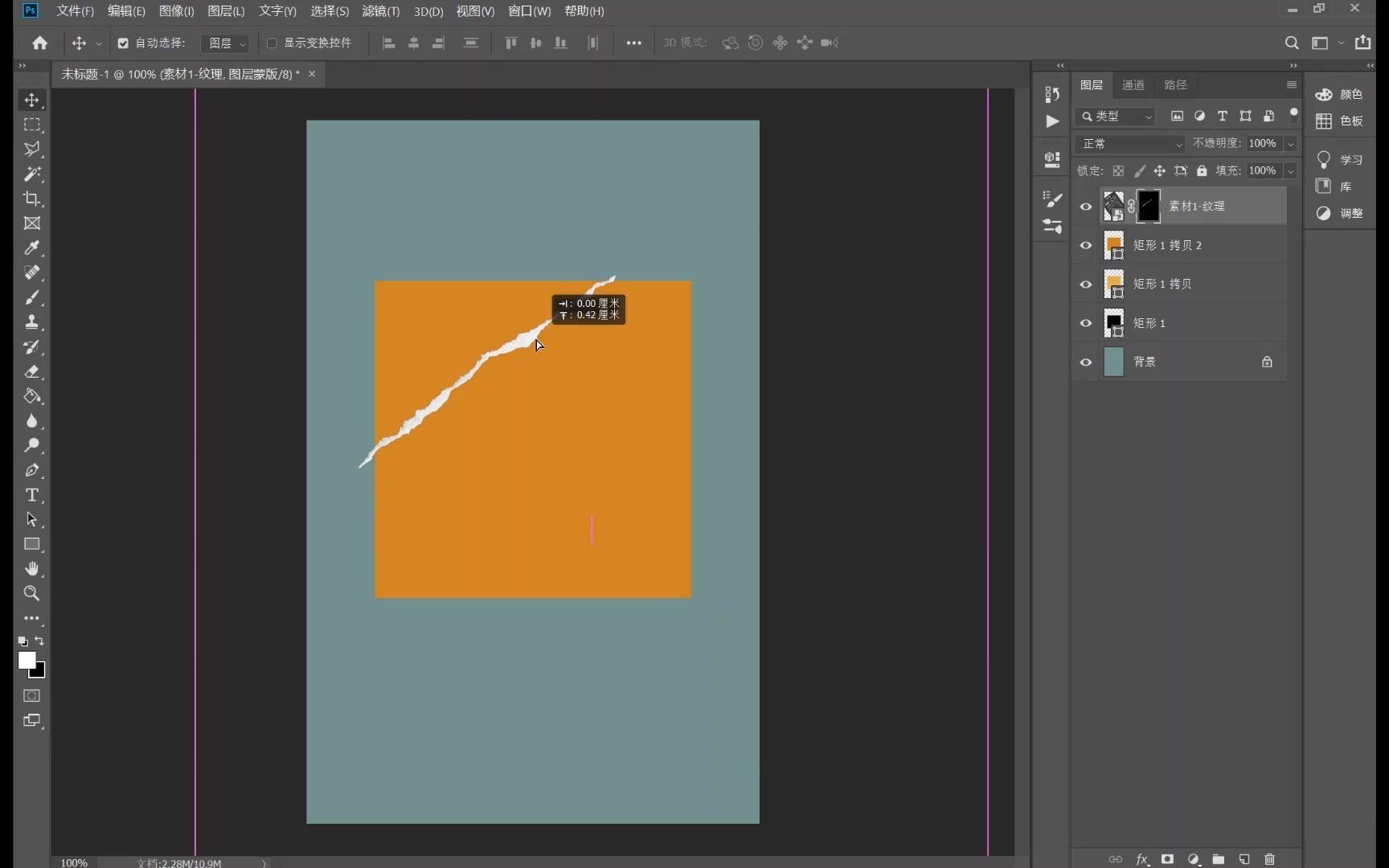The width and height of the screenshot is (1389, 868).
Task: Swap foreground and background colors
Action: tap(39, 641)
